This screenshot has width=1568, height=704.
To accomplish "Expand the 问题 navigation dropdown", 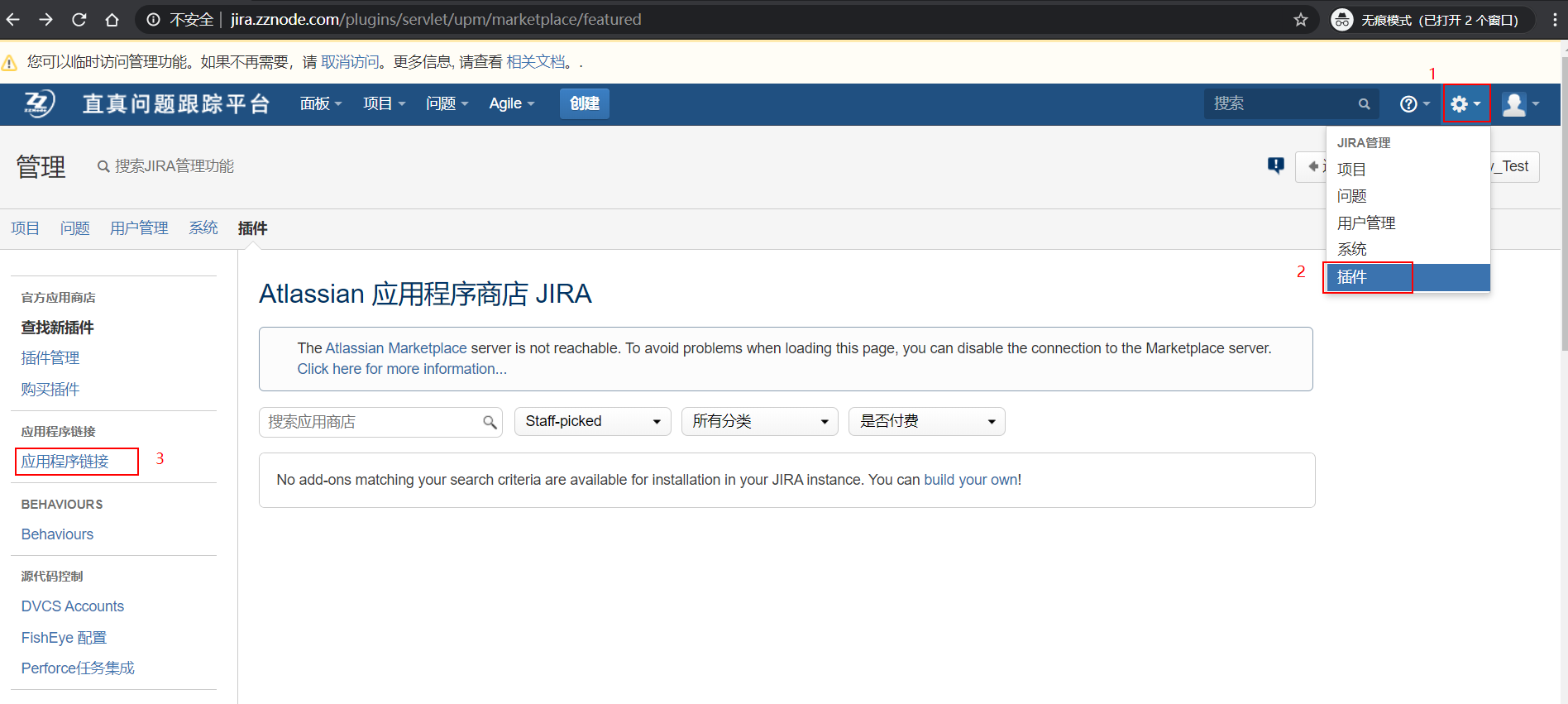I will 447,103.
